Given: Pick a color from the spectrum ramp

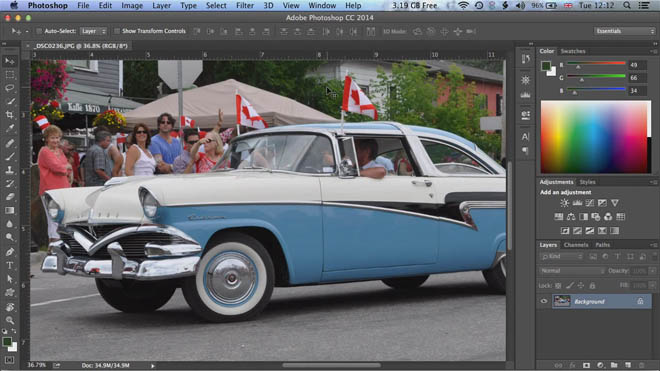Looking at the screenshot, I should point(596,137).
